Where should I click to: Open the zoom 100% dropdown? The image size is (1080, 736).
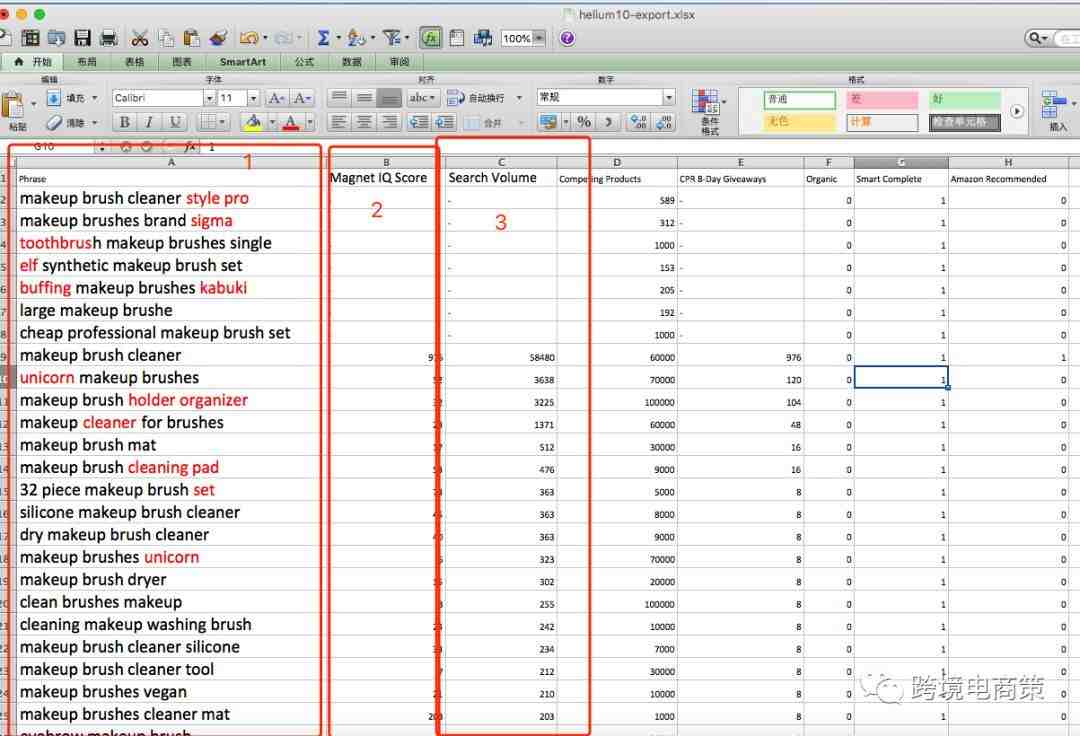(x=539, y=39)
